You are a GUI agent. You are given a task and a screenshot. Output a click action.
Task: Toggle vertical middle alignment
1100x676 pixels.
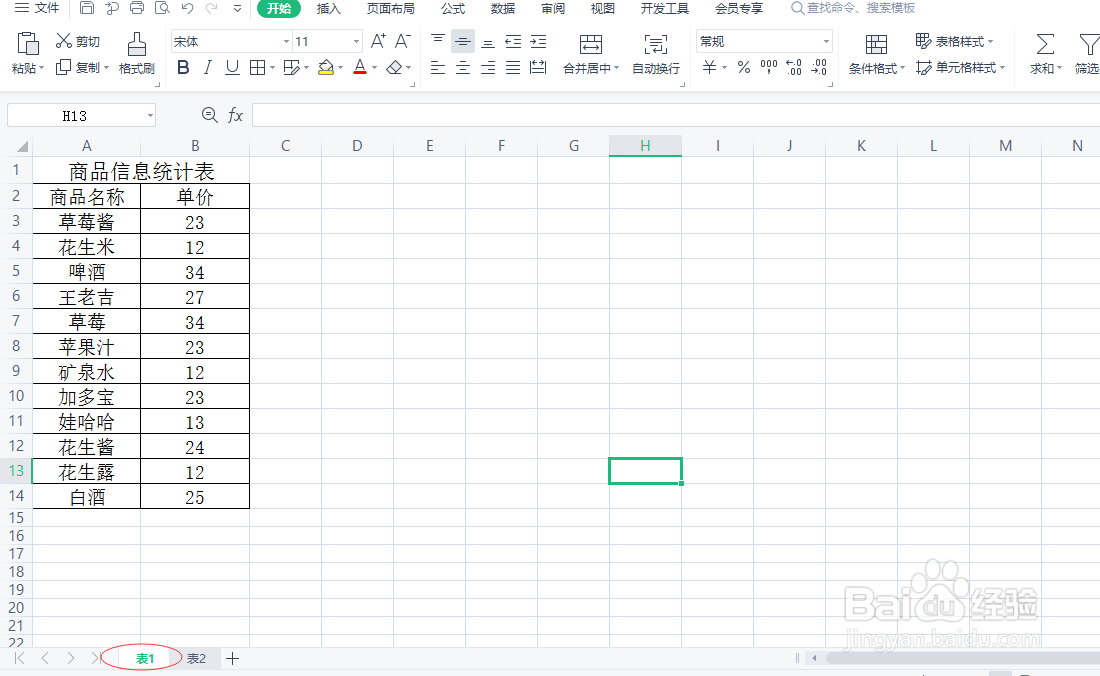pyautogui.click(x=463, y=41)
